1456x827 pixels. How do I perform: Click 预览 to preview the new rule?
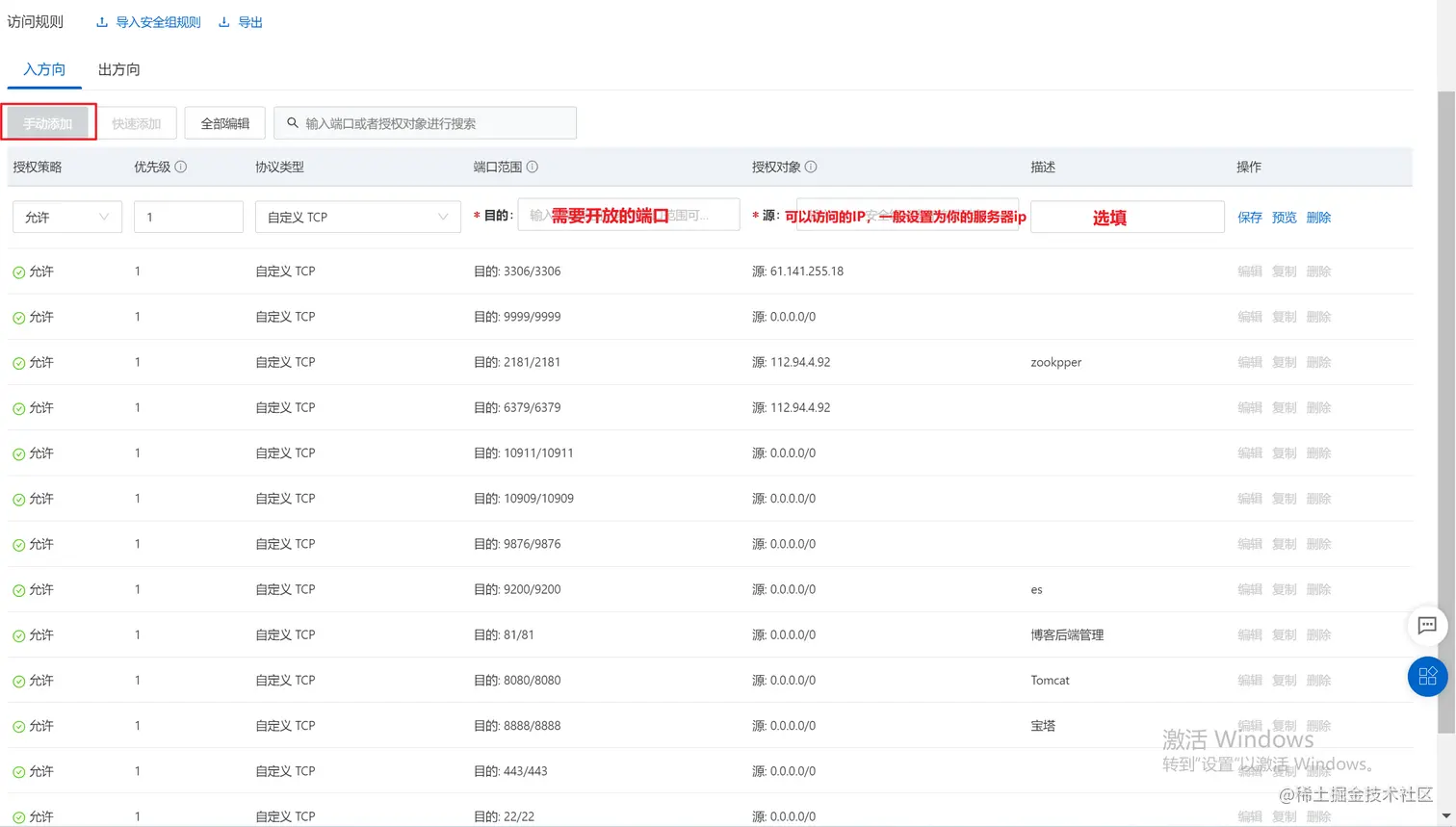pyautogui.click(x=1285, y=218)
